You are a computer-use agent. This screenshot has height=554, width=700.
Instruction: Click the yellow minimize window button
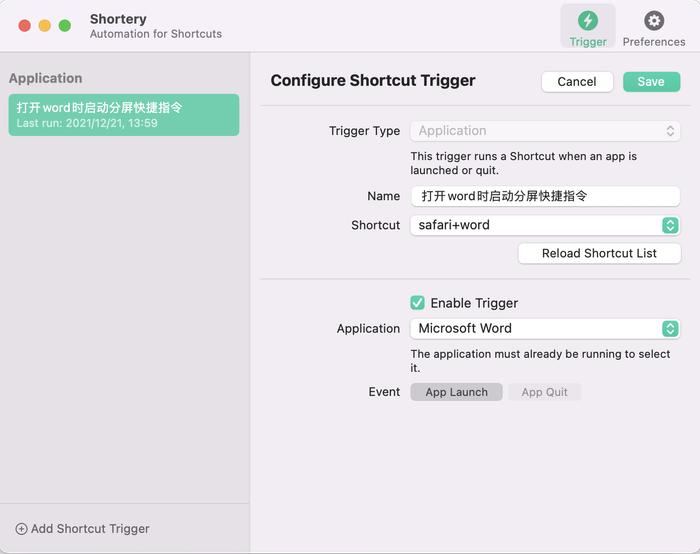tap(45, 26)
